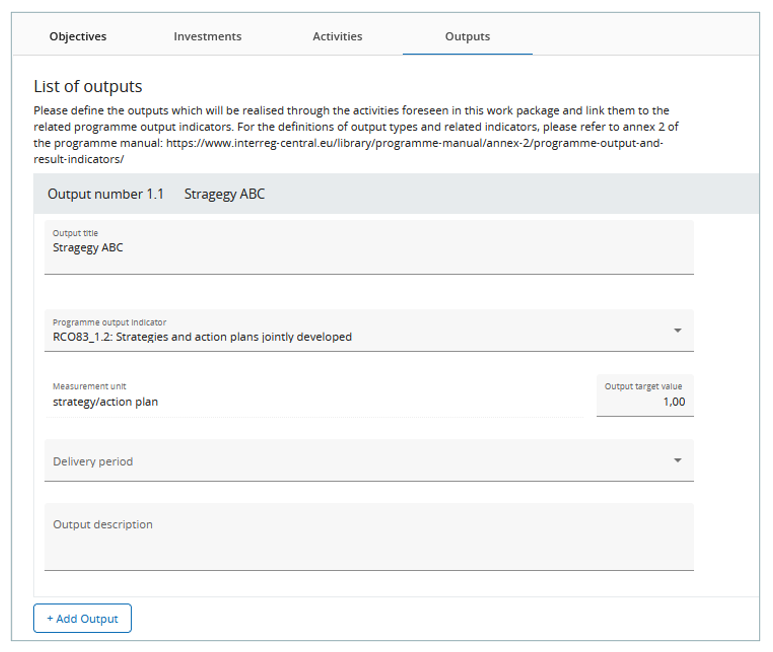Open the Delivery period dropdown arrow
The height and width of the screenshot is (652, 773).
[677, 461]
